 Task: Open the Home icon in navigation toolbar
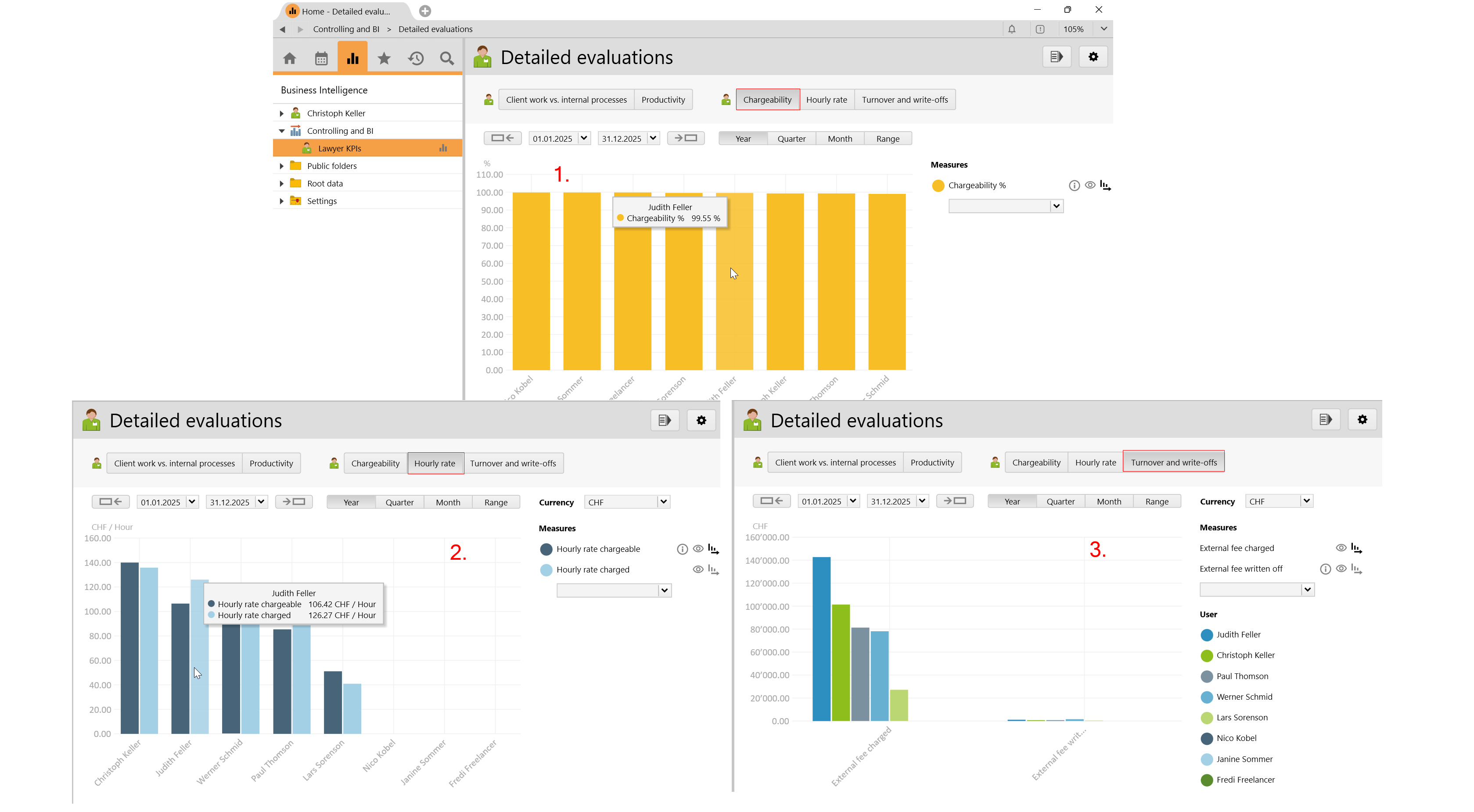(x=290, y=58)
